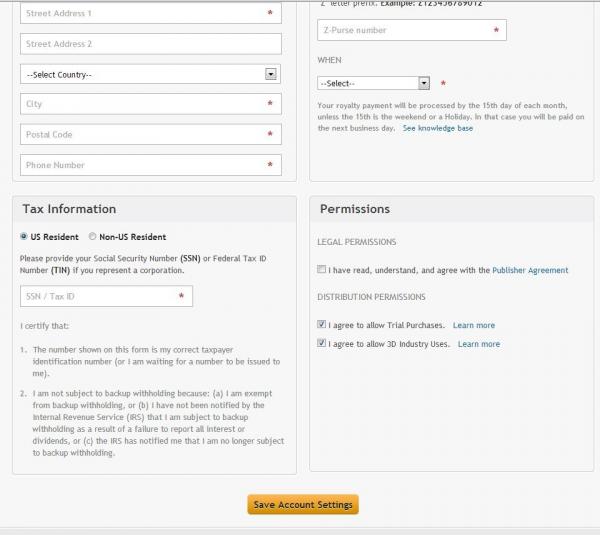
Task: Click into the City field
Action: pos(151,104)
